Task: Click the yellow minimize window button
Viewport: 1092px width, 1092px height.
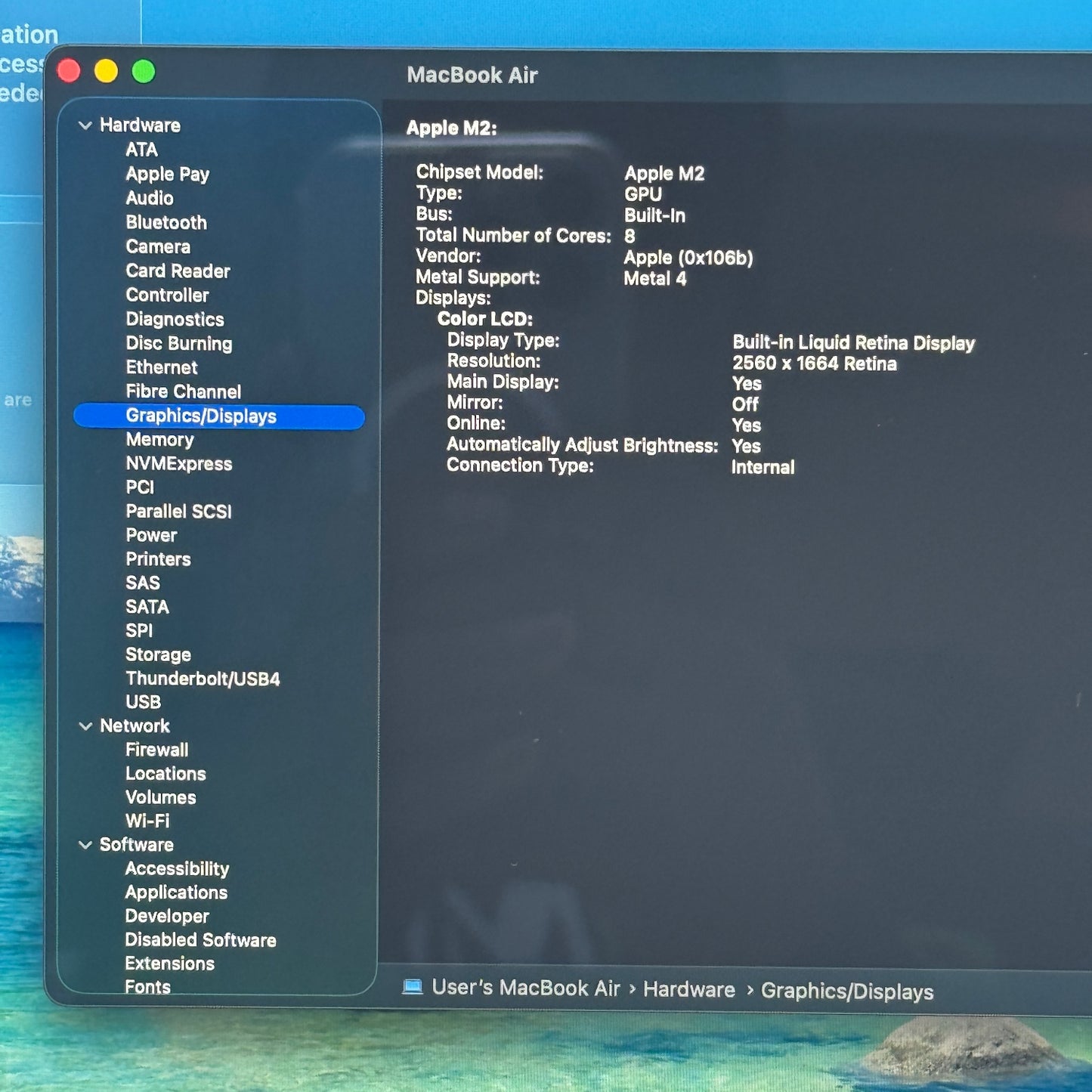Action: (x=106, y=72)
